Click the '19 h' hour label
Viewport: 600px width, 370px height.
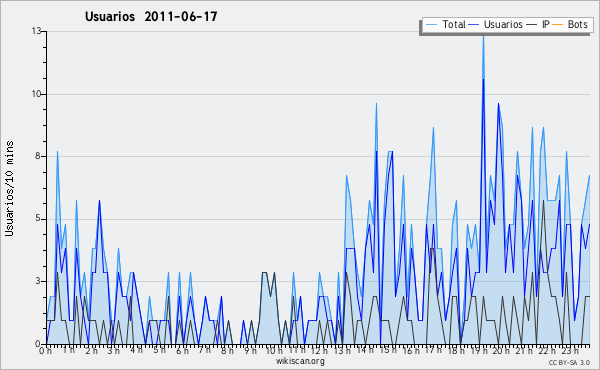[479, 351]
